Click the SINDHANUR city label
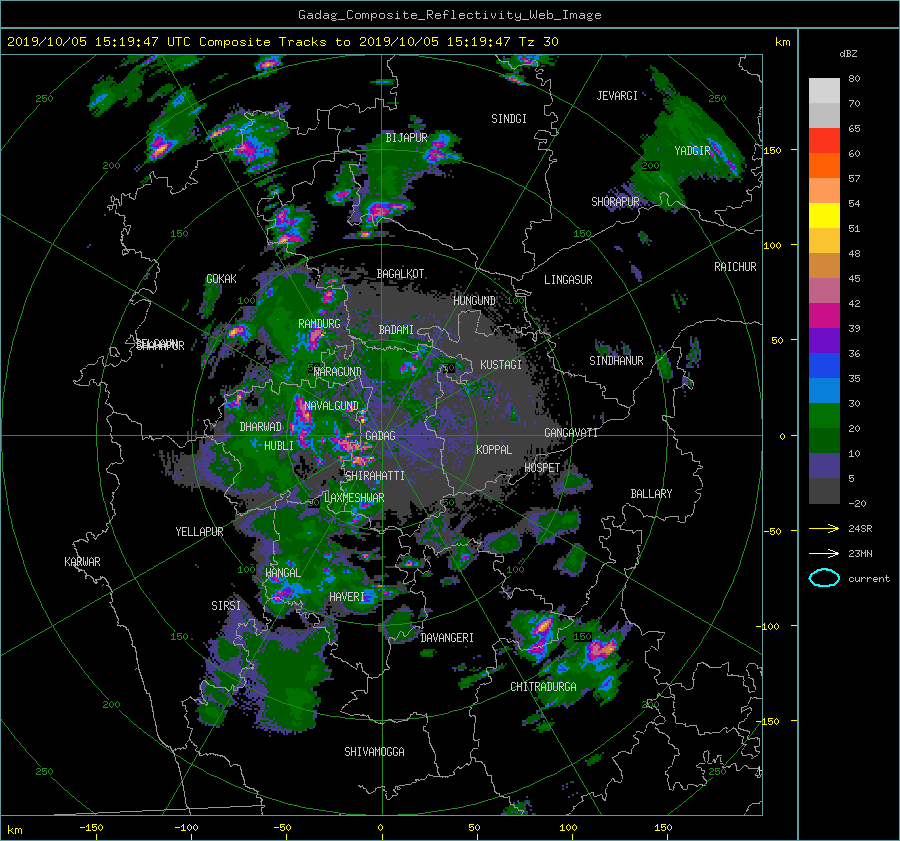 coord(616,361)
